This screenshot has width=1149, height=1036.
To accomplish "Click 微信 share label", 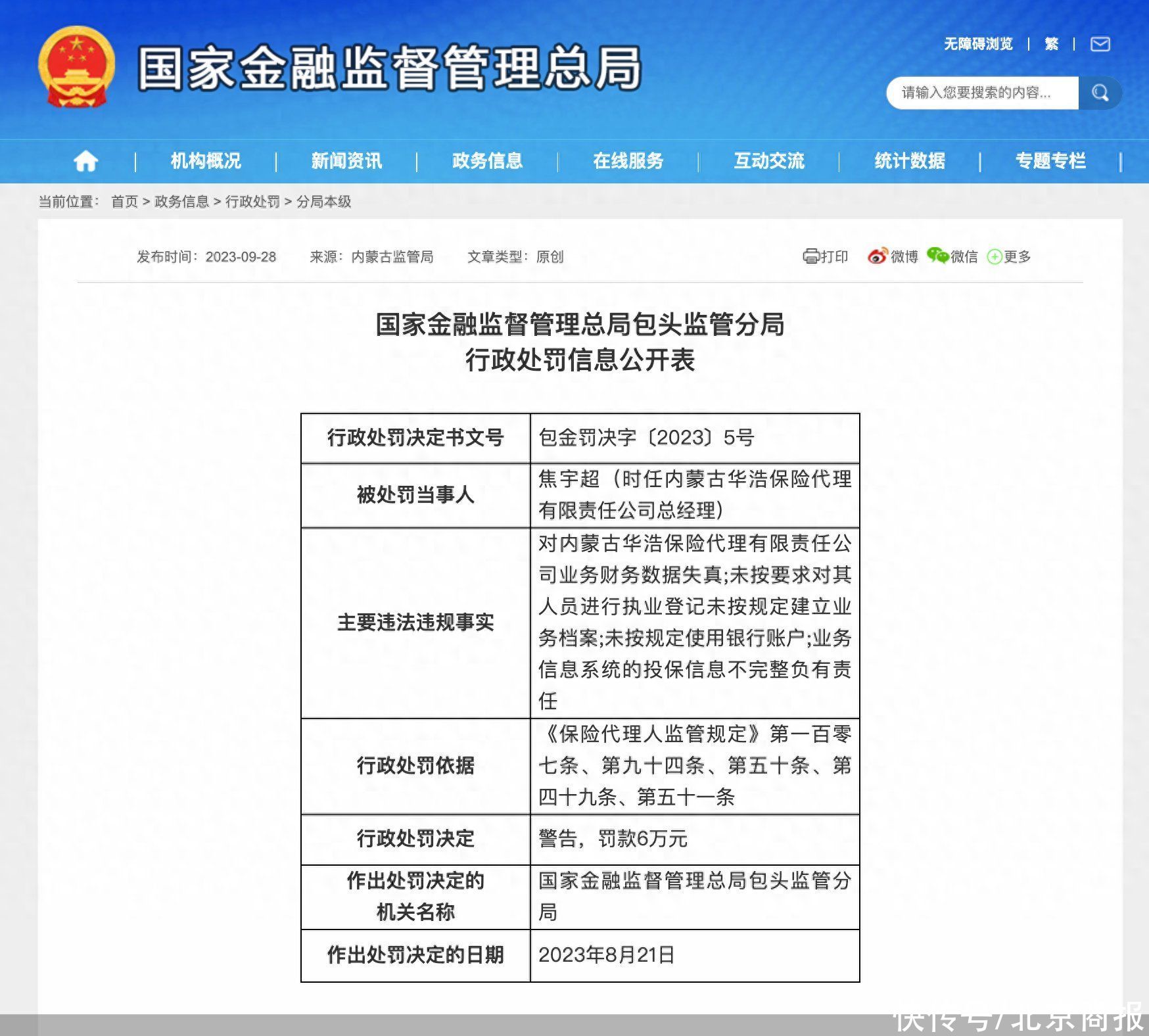I will point(964,257).
